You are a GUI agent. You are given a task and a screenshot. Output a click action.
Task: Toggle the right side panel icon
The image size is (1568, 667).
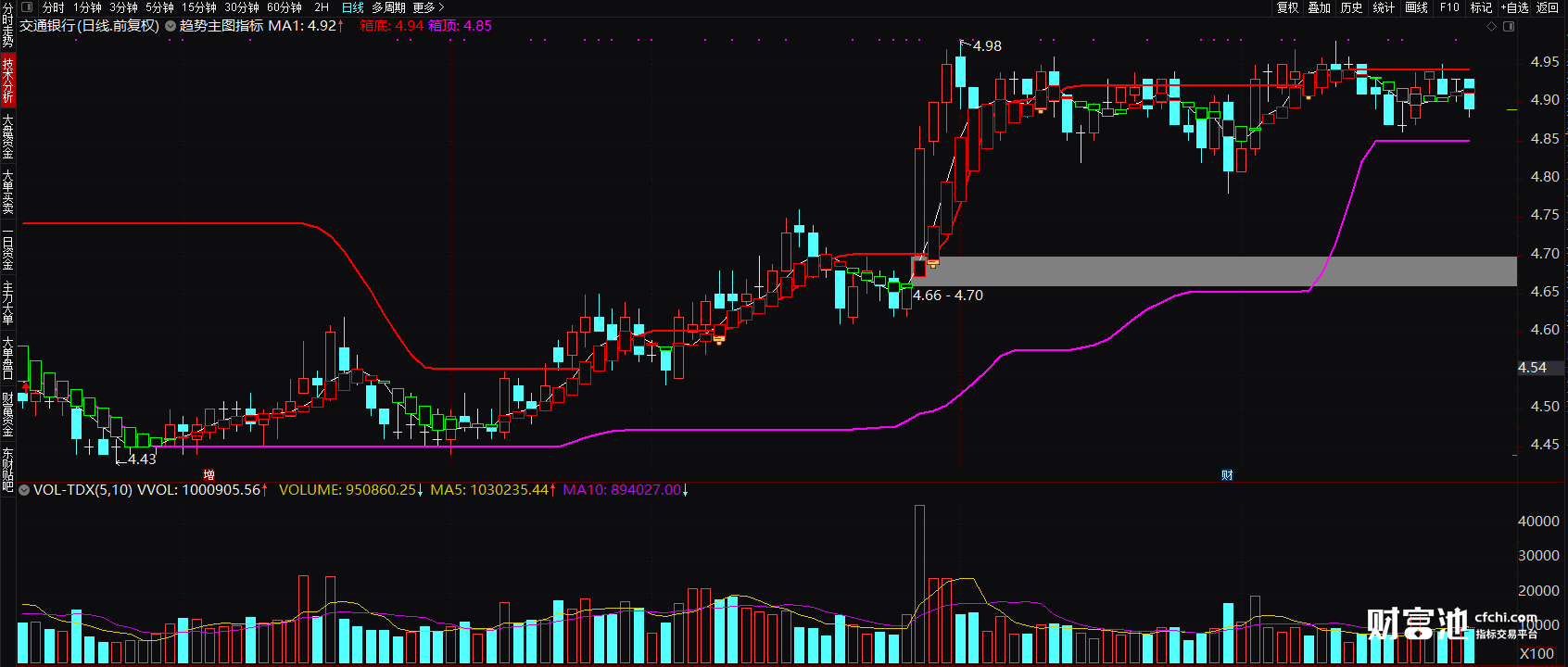(x=1509, y=26)
